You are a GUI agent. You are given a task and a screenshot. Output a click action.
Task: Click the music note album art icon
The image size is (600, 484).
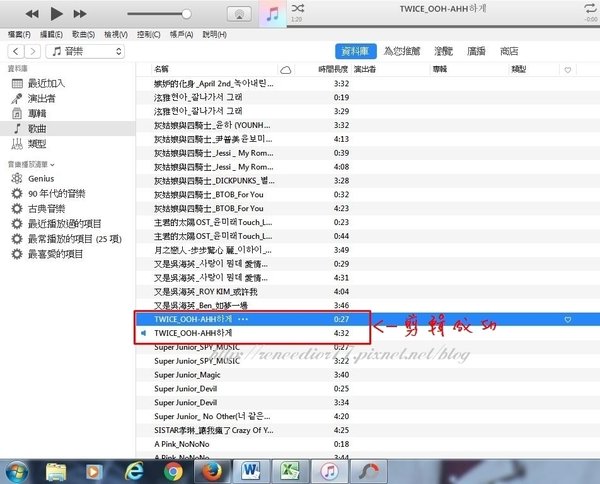[272, 14]
